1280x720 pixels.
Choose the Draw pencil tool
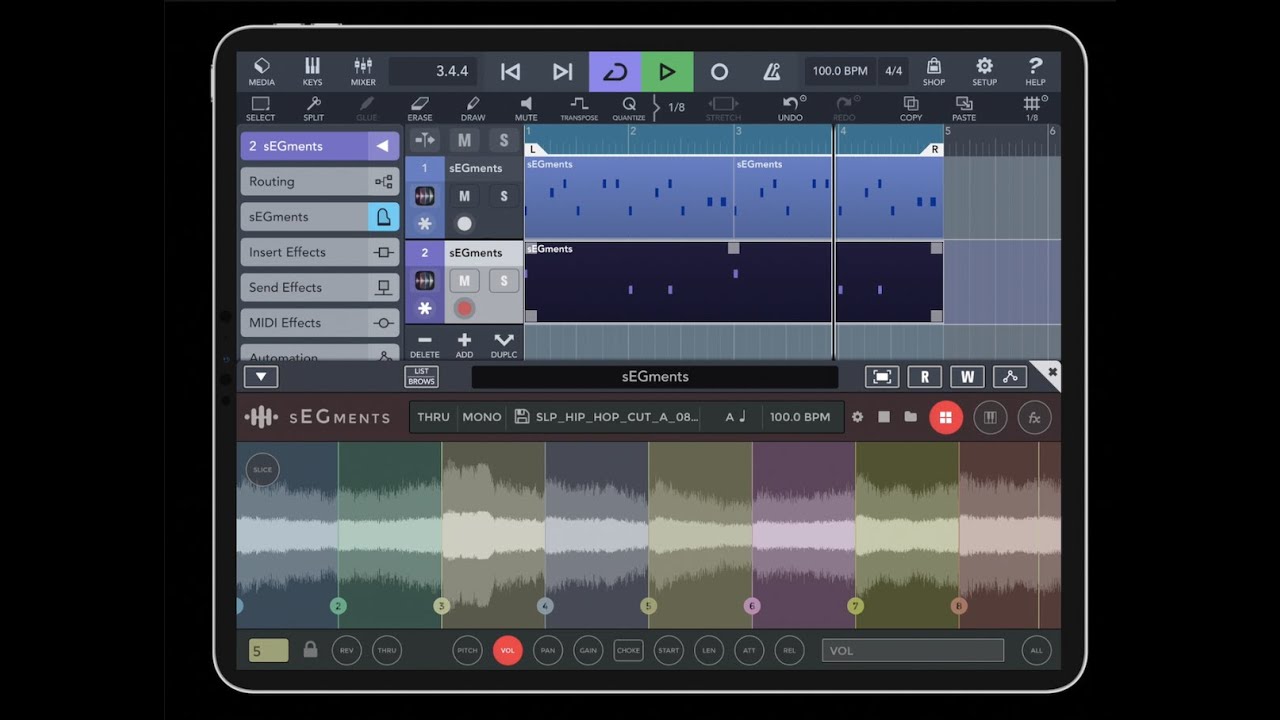(473, 108)
